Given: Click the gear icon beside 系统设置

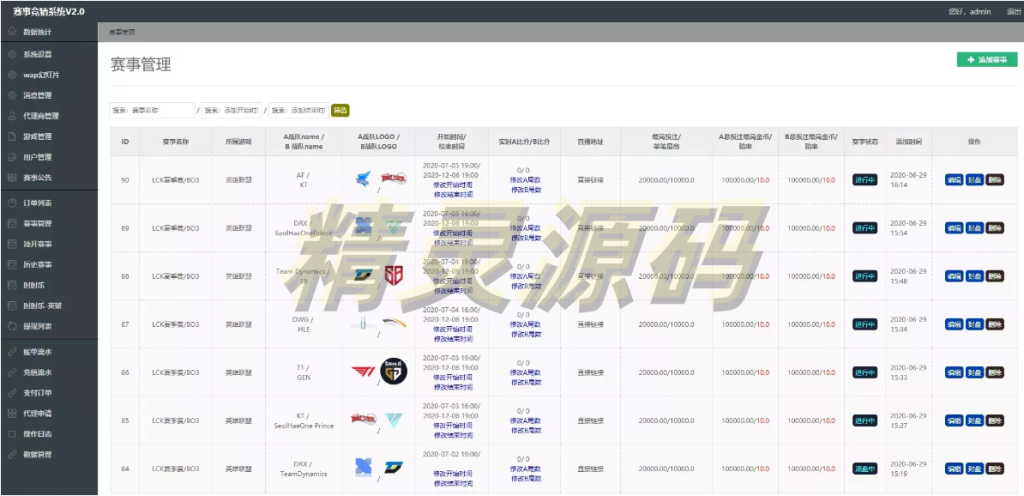Looking at the screenshot, I should point(12,54).
